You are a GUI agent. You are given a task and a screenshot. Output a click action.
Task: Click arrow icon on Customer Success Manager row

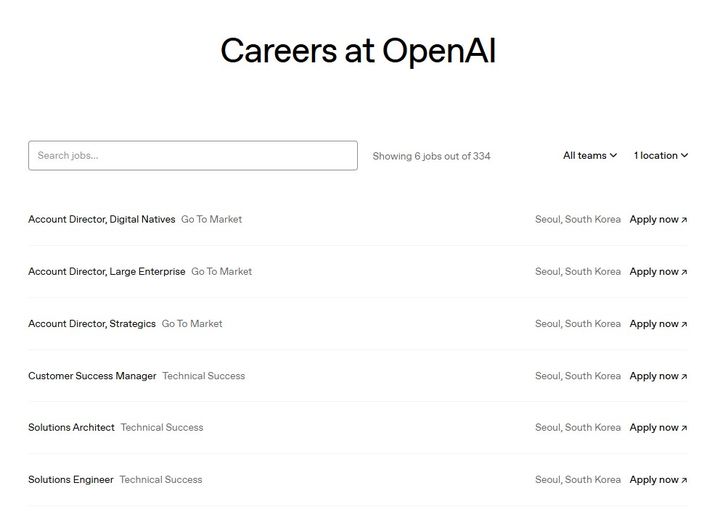(684, 376)
